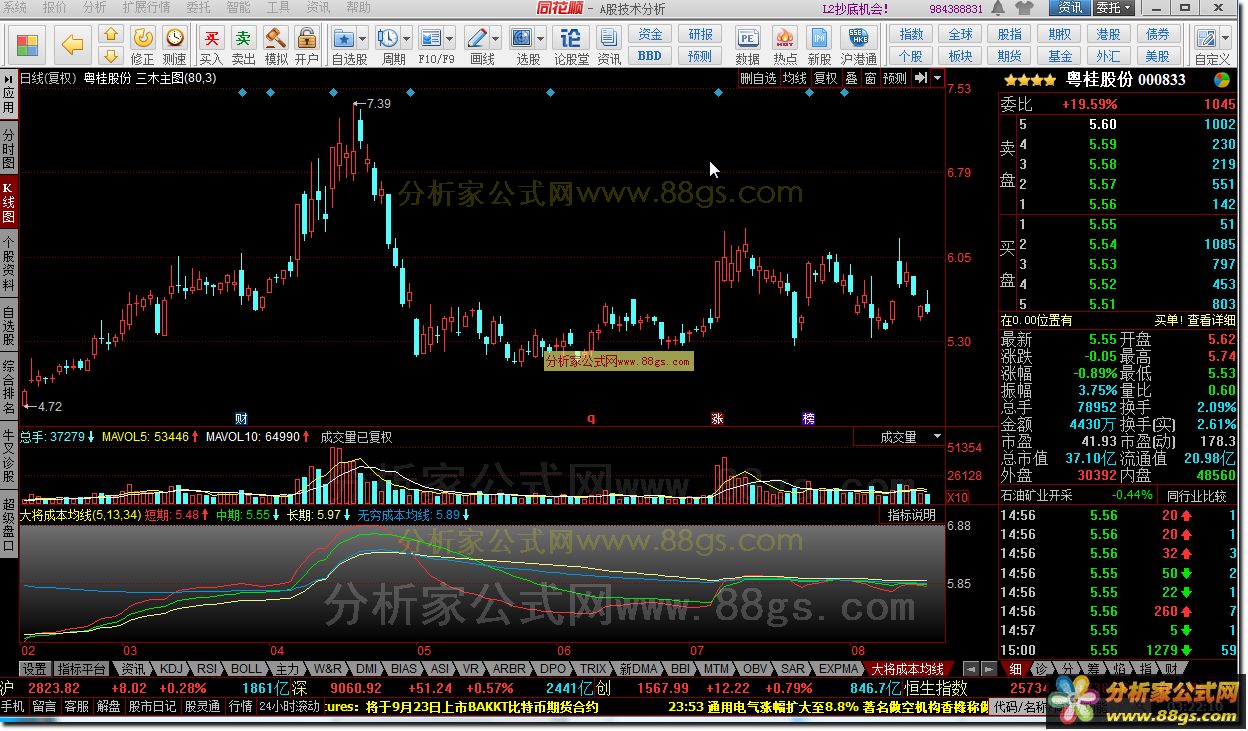1248x731 pixels.
Task: Open the 查看详细 link
Action: (x=1211, y=321)
